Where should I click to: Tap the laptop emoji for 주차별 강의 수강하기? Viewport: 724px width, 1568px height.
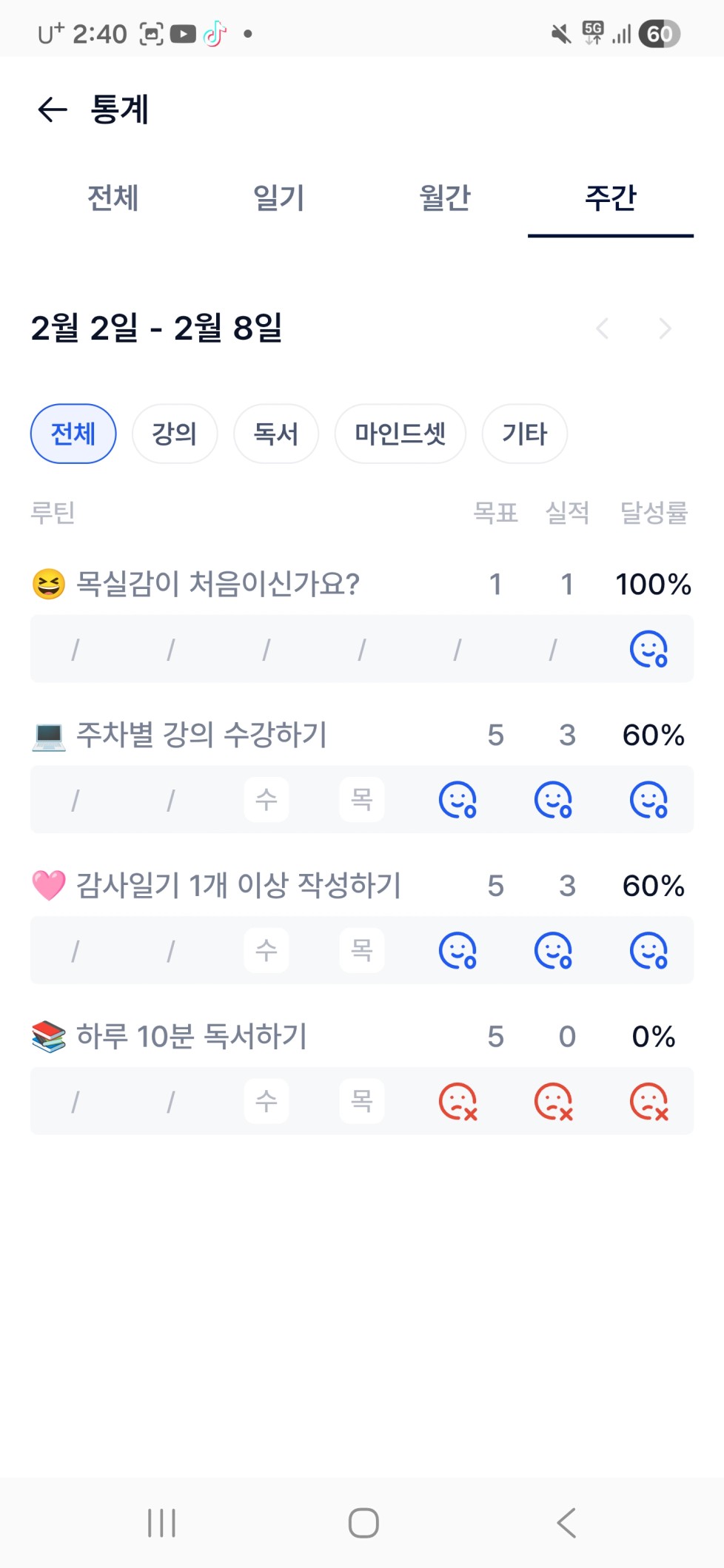(49, 736)
